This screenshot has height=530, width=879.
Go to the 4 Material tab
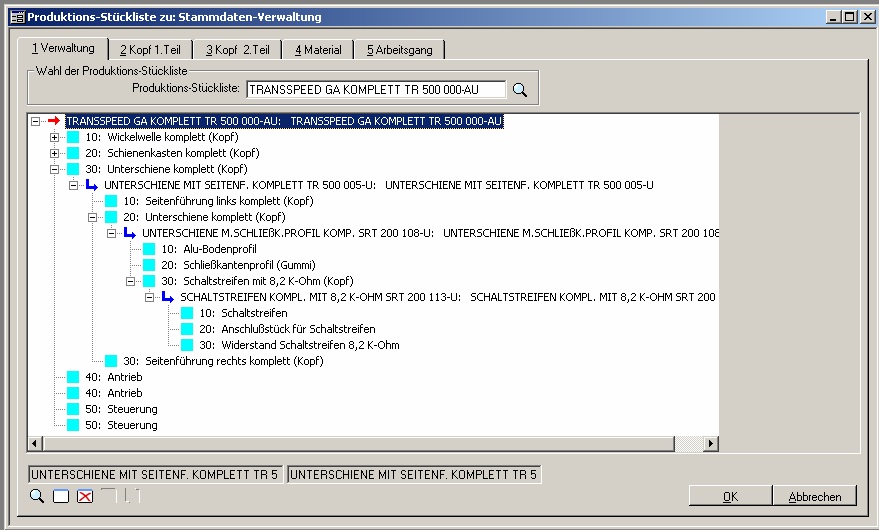(318, 50)
